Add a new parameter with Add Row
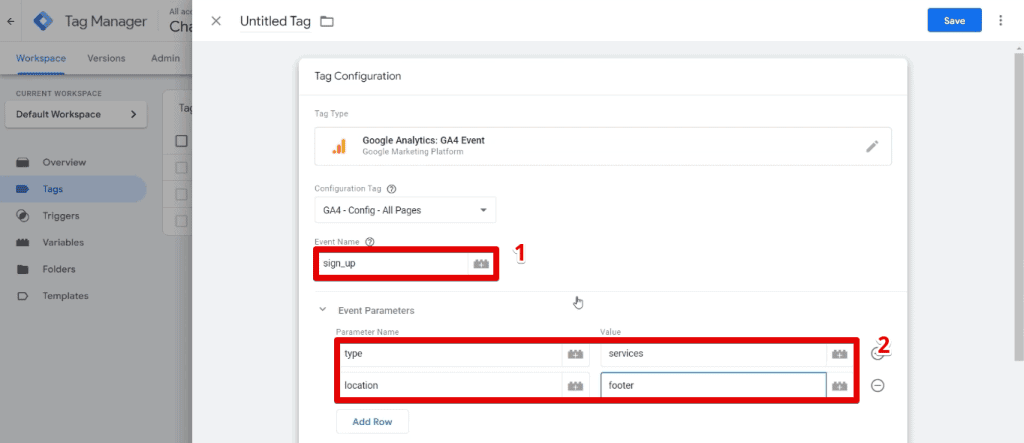Screen dimensions: 1024x443 [372, 421]
